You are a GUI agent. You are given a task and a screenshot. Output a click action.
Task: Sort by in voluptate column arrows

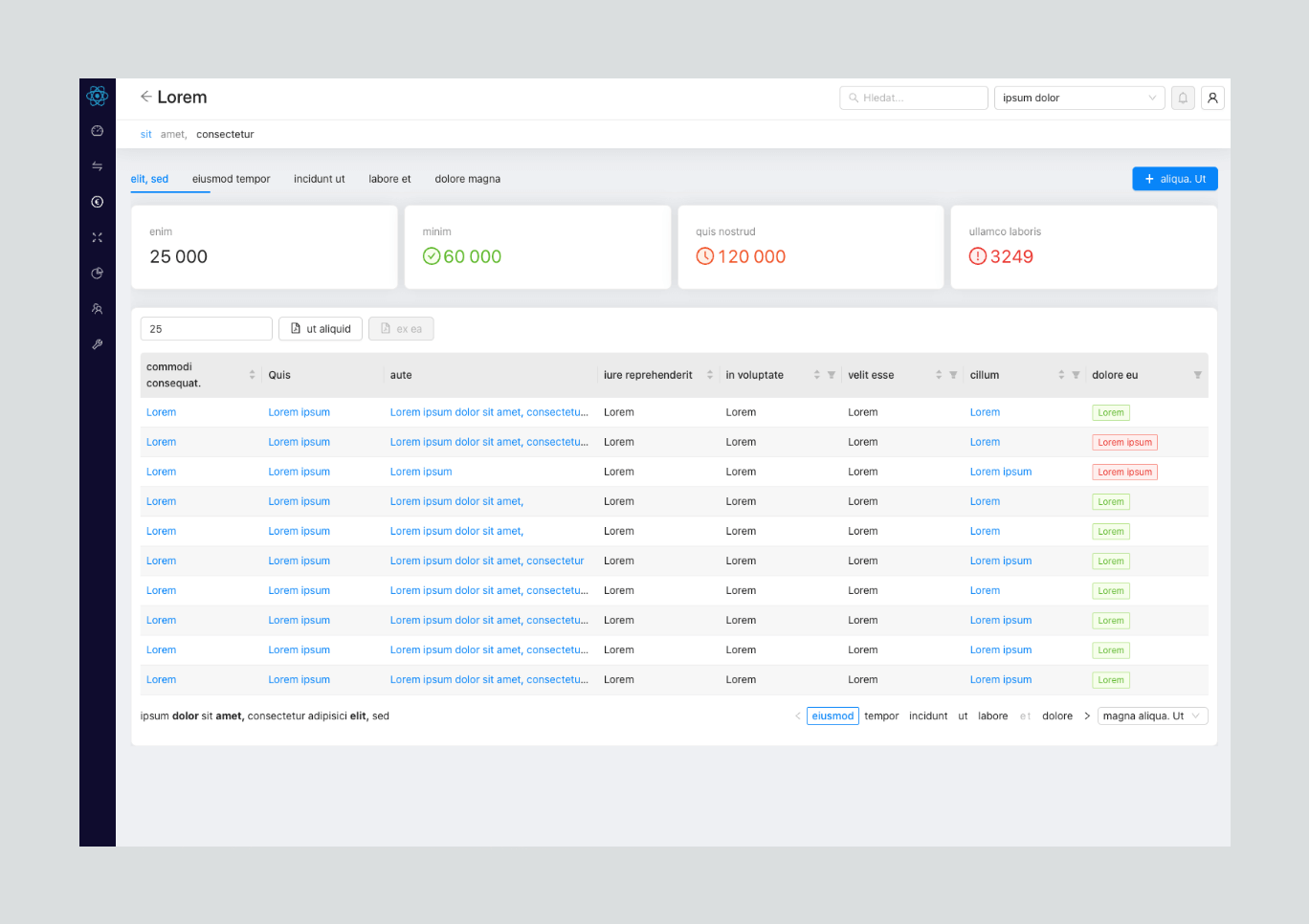816,375
